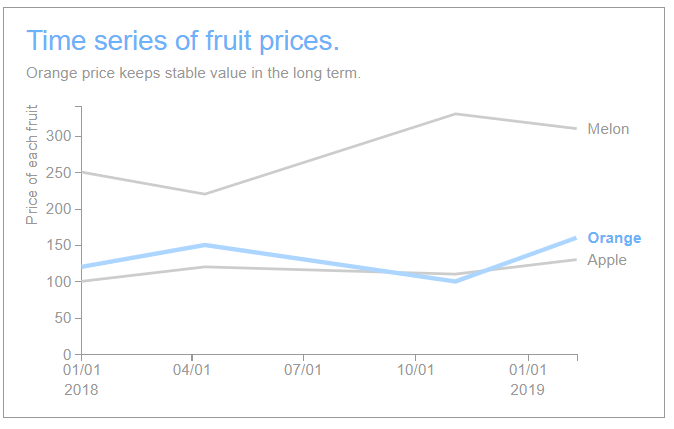Click the 'Price of each fruit' axis title

(32, 164)
